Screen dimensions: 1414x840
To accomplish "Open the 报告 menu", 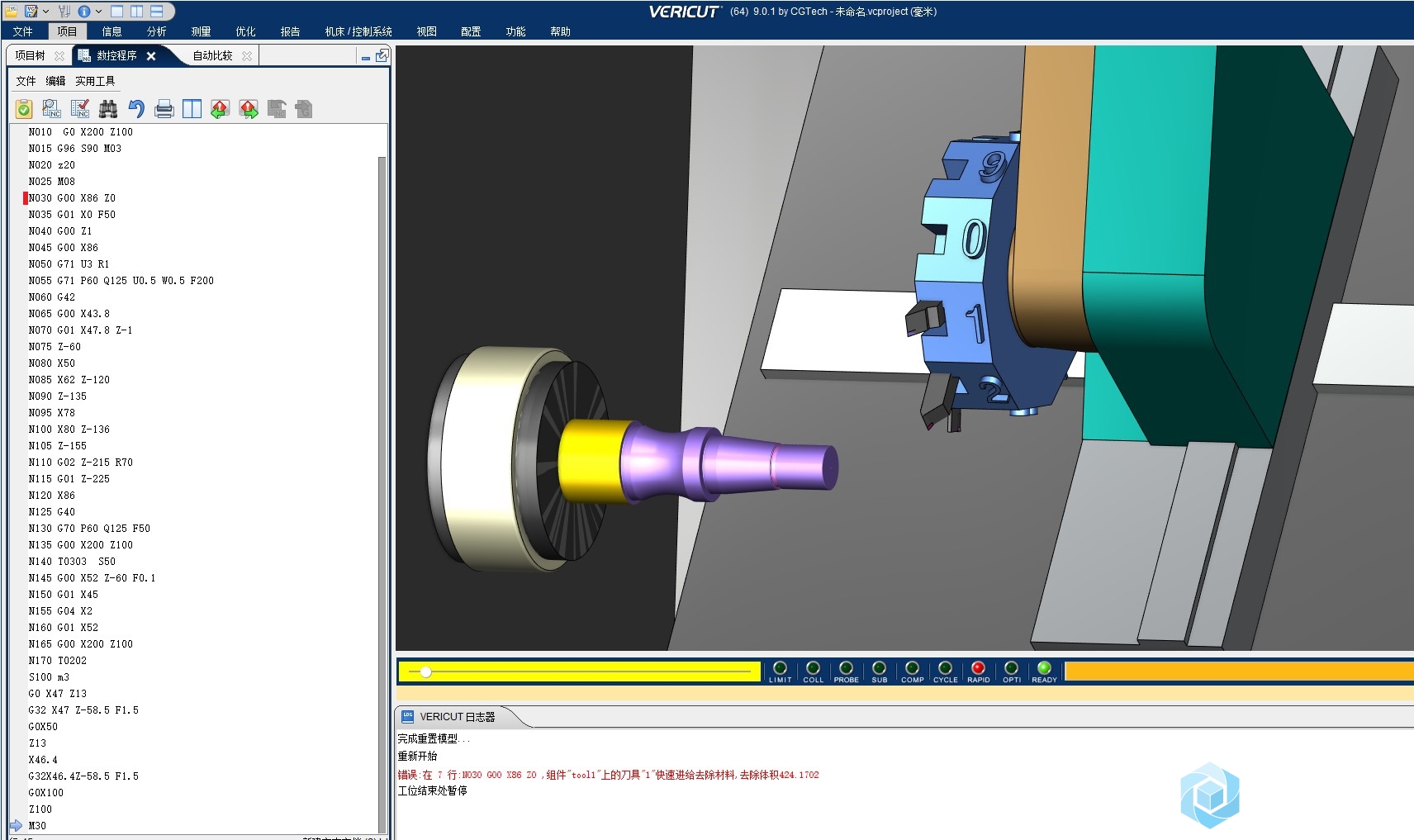I will coord(290,31).
